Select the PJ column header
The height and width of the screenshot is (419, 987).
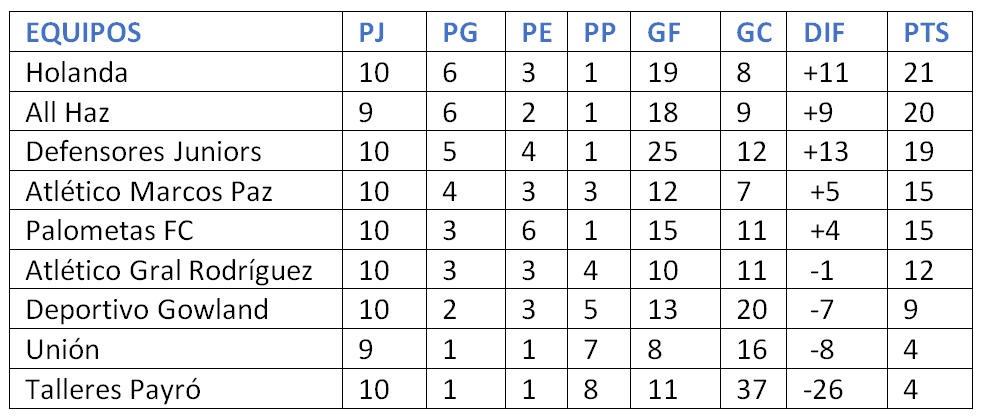point(372,34)
